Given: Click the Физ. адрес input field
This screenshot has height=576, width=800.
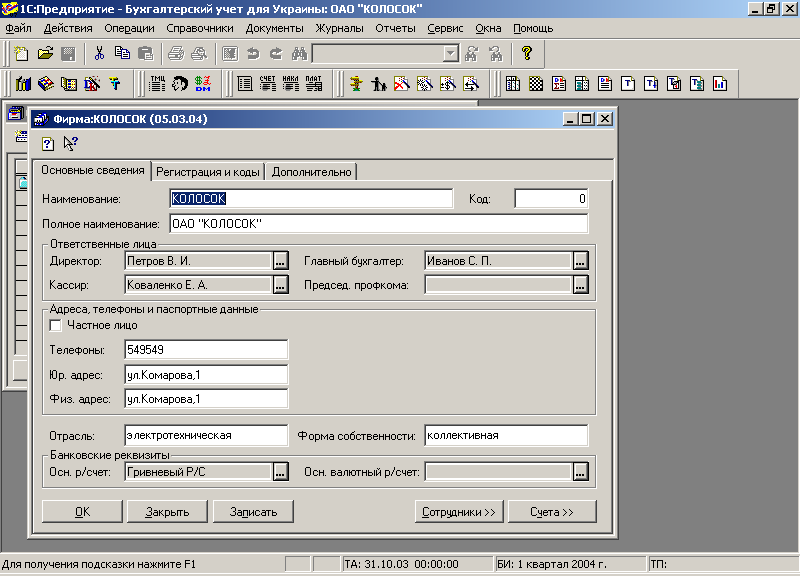Looking at the screenshot, I should (x=206, y=399).
